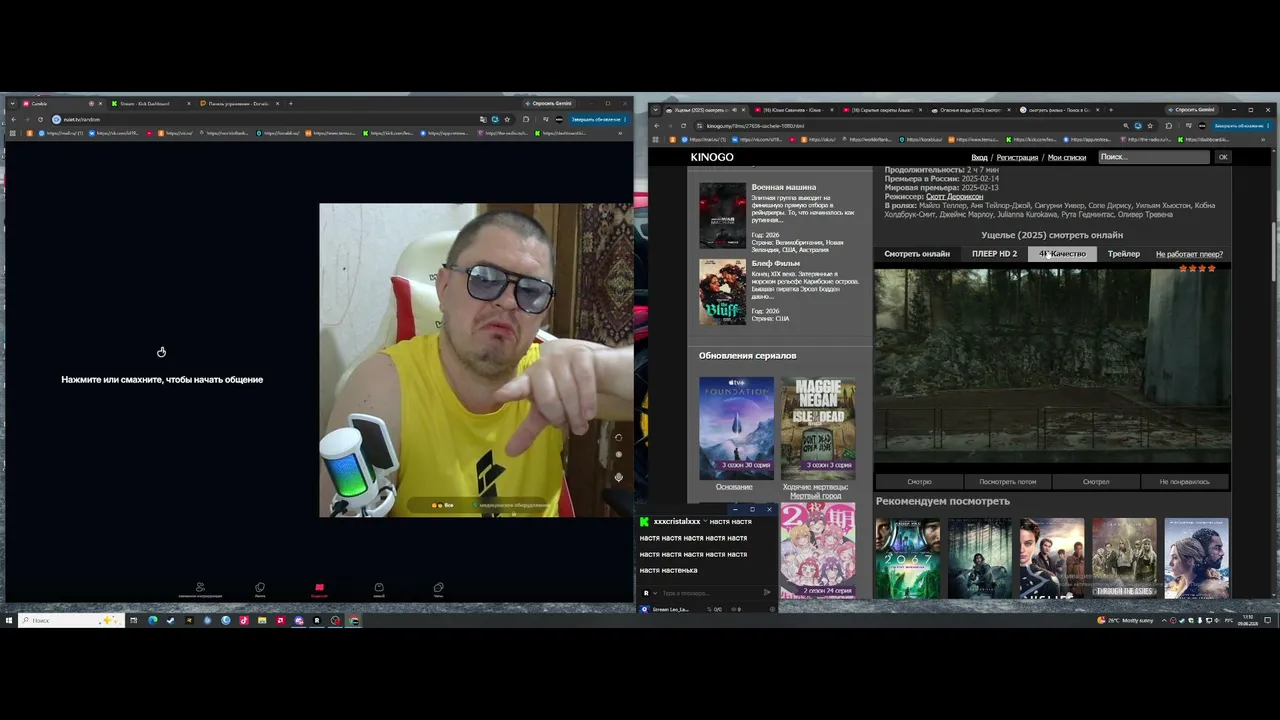Select the Смотреть онлайн player tab
This screenshot has width=1280, height=720.
(917, 254)
